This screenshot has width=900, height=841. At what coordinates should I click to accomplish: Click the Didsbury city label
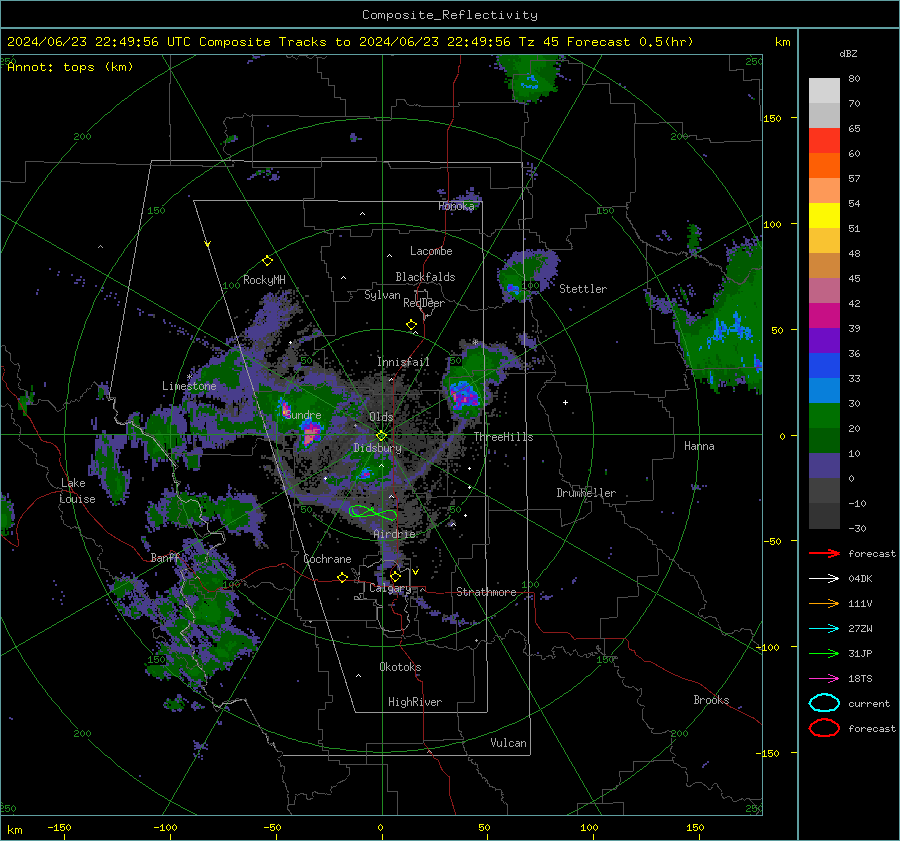pos(377,448)
